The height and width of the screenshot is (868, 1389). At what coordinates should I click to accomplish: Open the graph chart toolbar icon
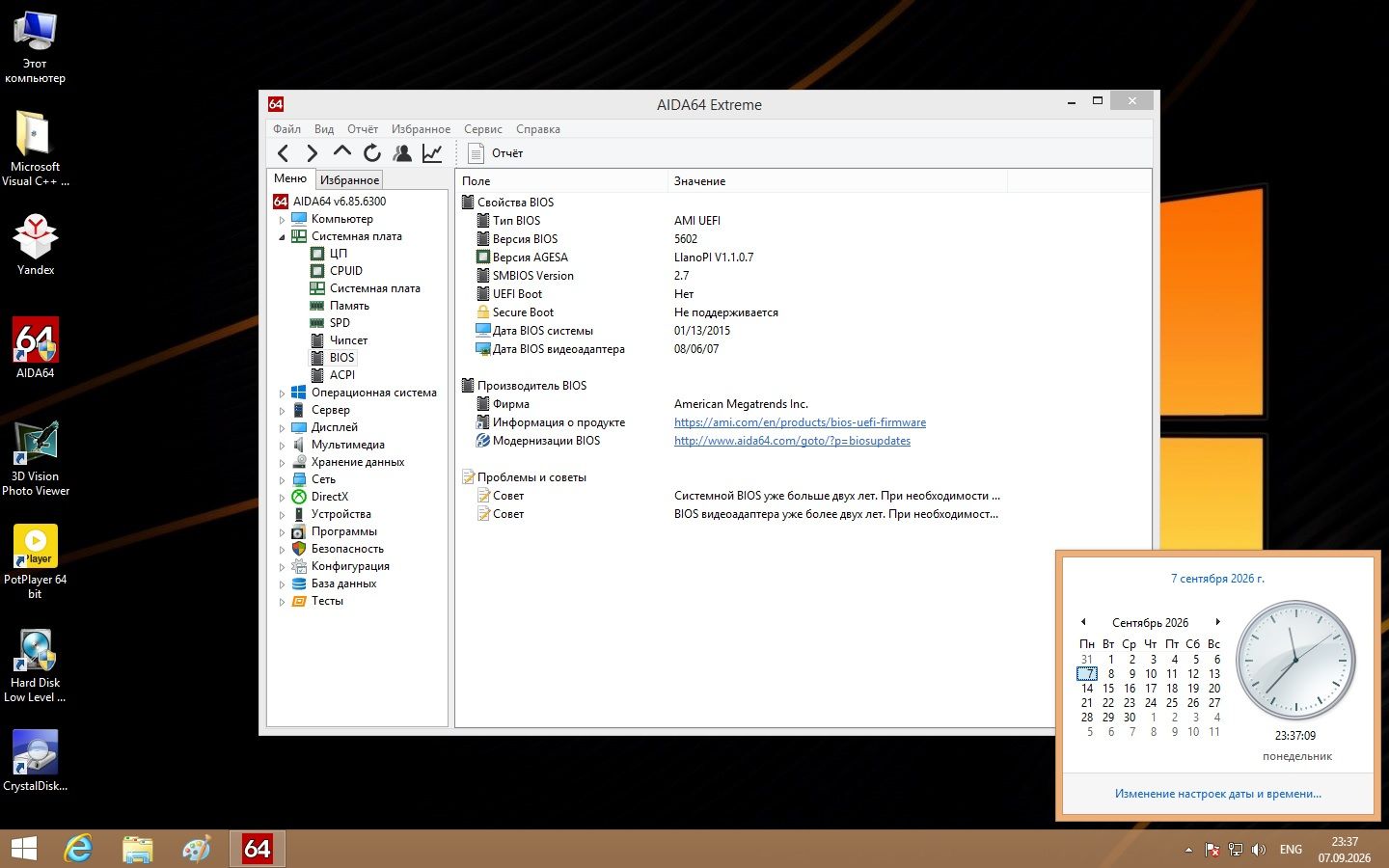(432, 152)
